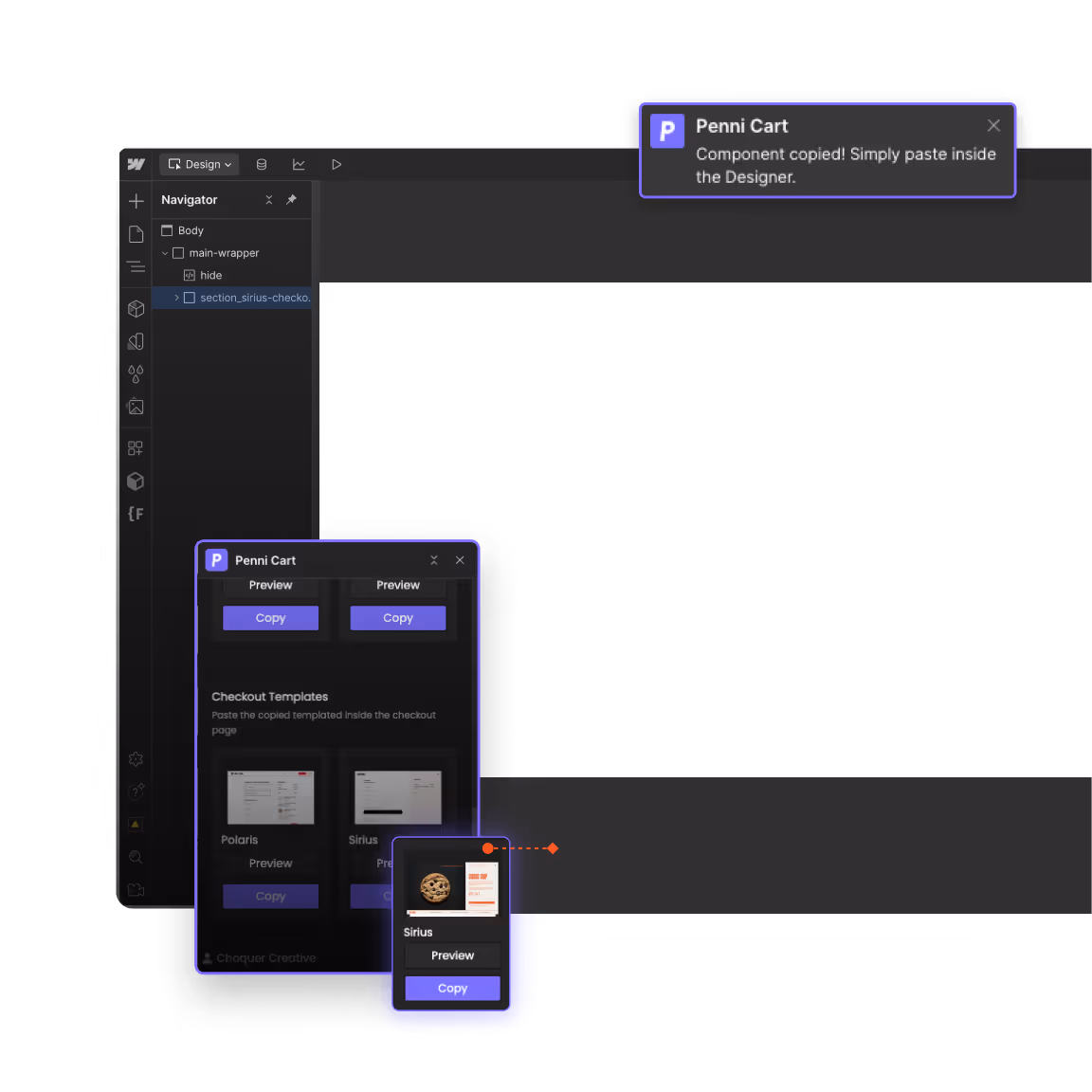
Task: Open the Variables panel icon
Action: click(x=136, y=341)
